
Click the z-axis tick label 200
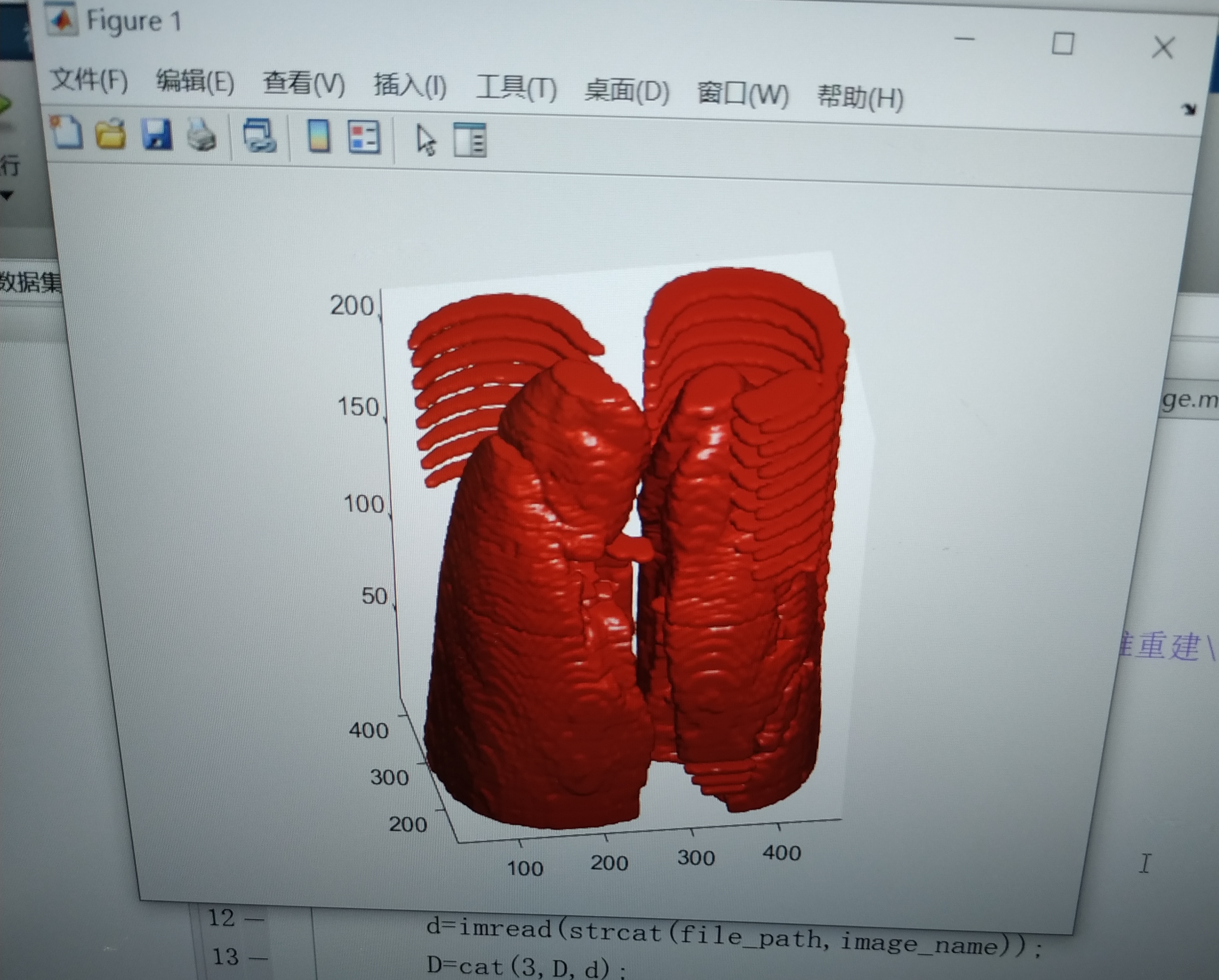click(x=351, y=306)
